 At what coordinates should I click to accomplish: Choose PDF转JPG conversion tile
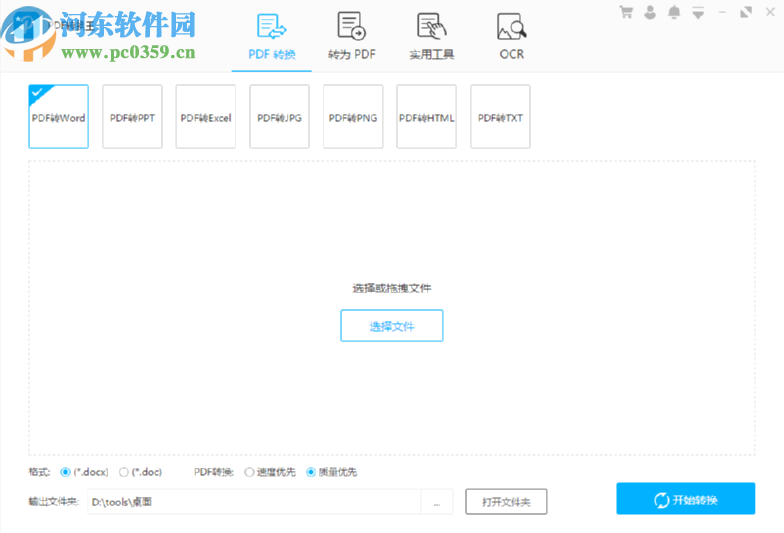click(279, 117)
